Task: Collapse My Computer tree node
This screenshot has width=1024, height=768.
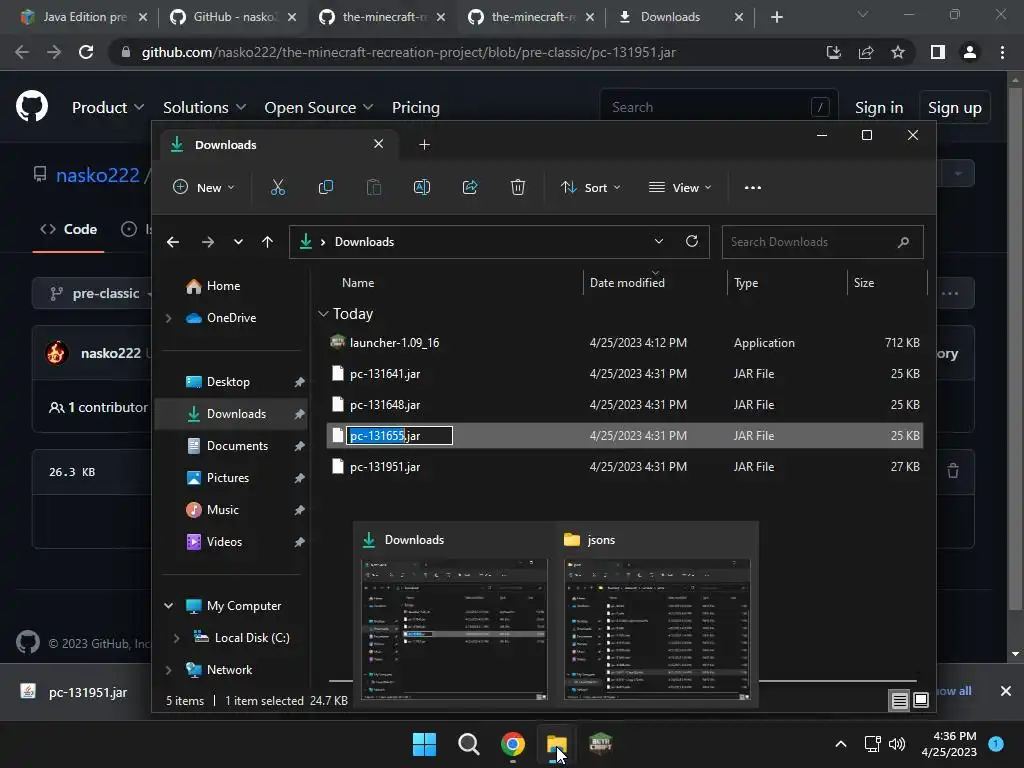Action: [x=168, y=606]
